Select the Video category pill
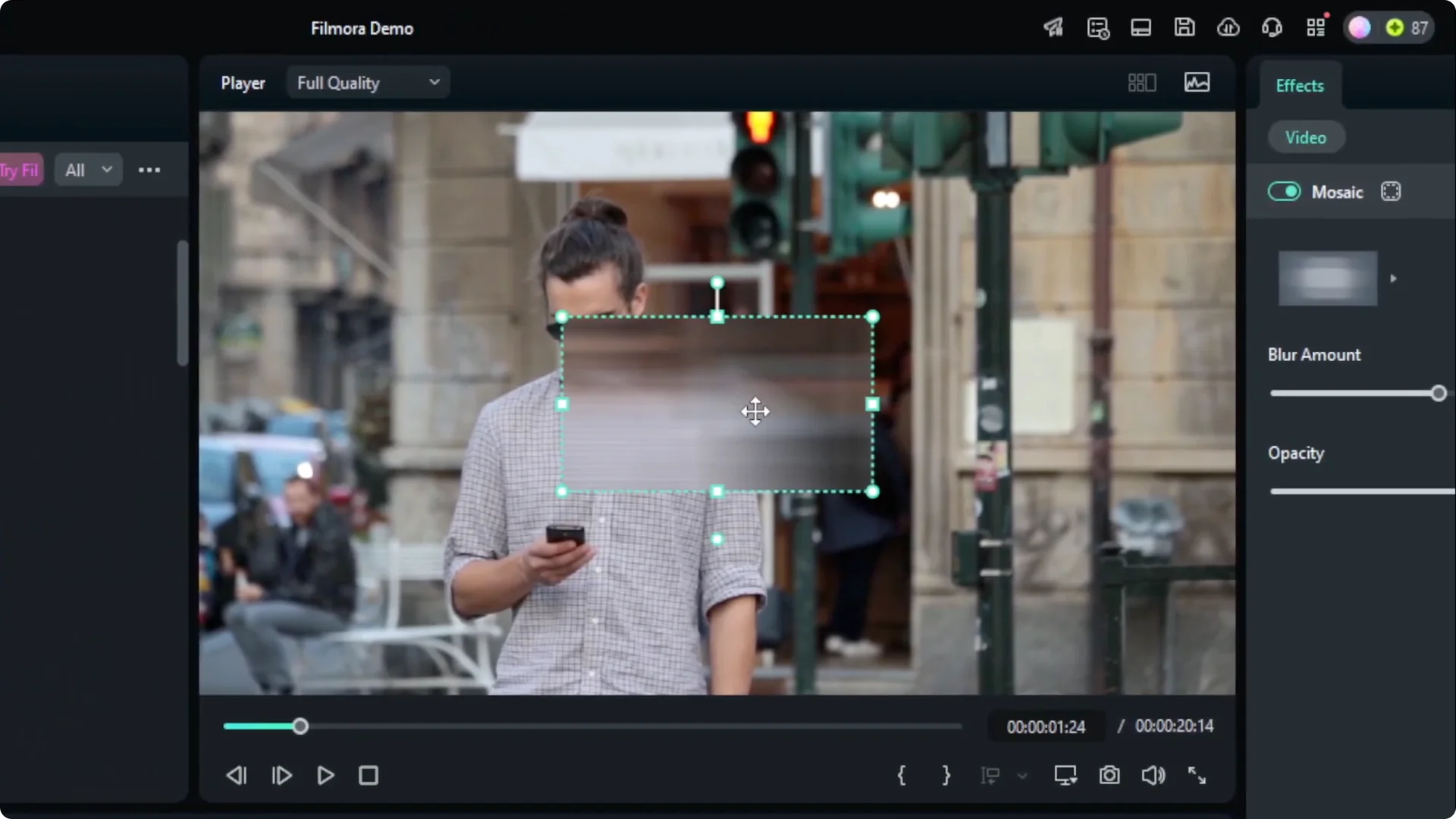Image resolution: width=1456 pixels, height=819 pixels. coord(1306,136)
